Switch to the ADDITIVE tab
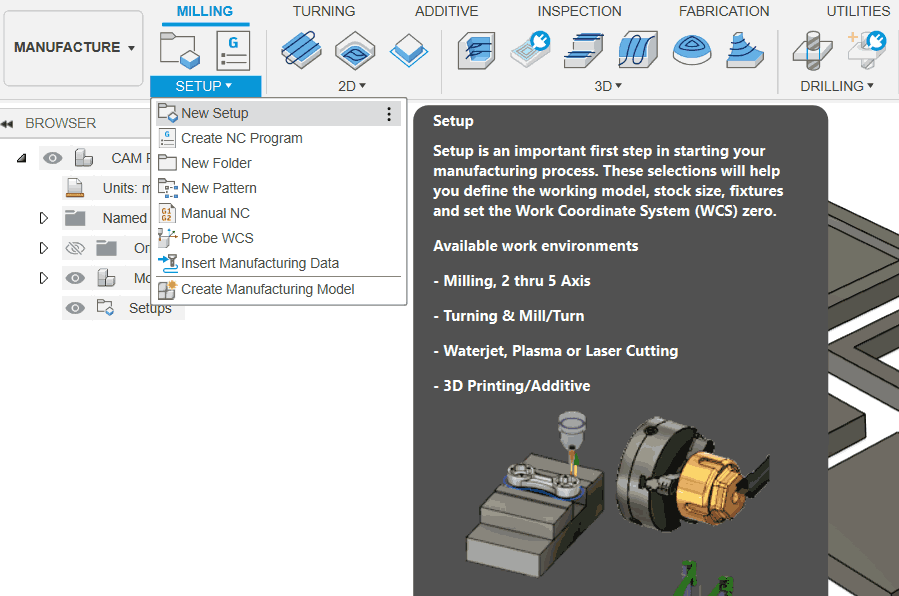Viewport: 899px width, 596px height. click(447, 11)
